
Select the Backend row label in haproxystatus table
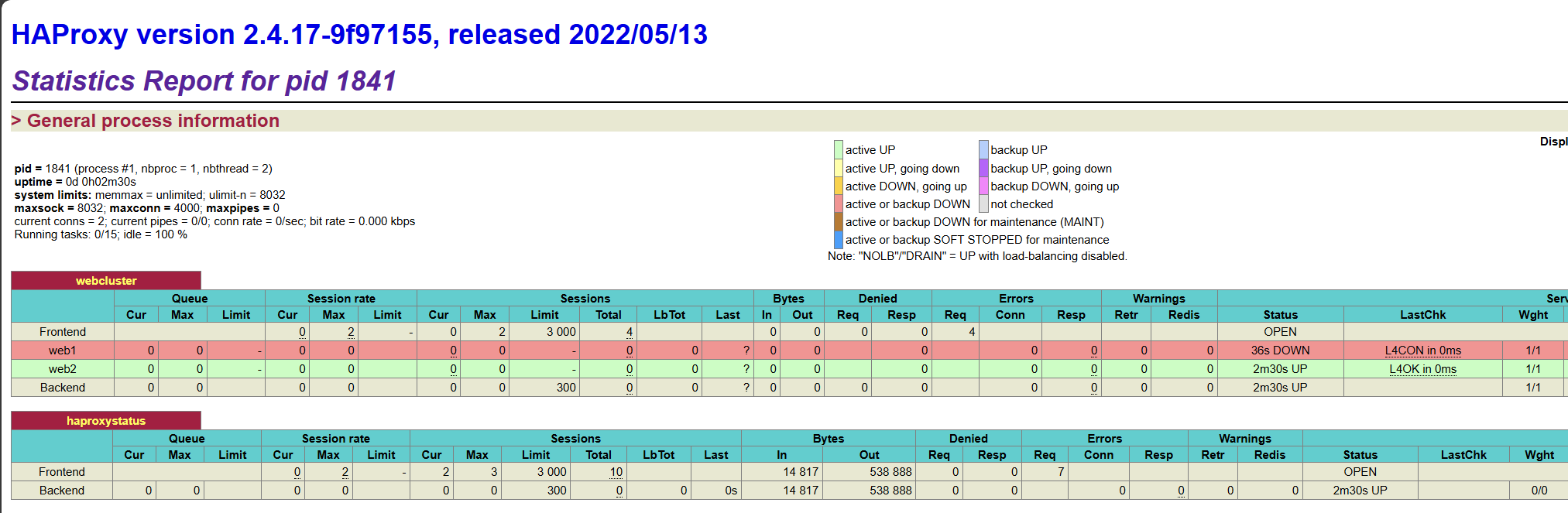pos(62,491)
